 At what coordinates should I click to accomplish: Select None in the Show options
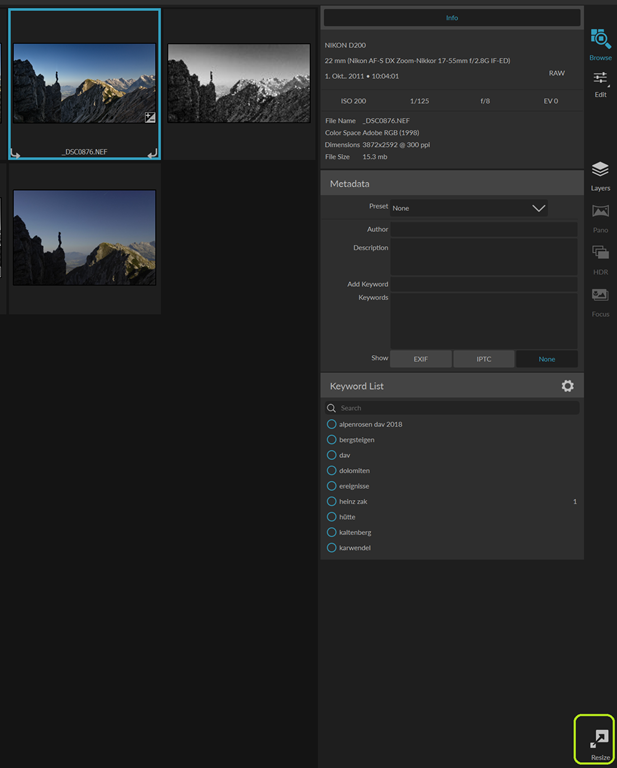(546, 359)
